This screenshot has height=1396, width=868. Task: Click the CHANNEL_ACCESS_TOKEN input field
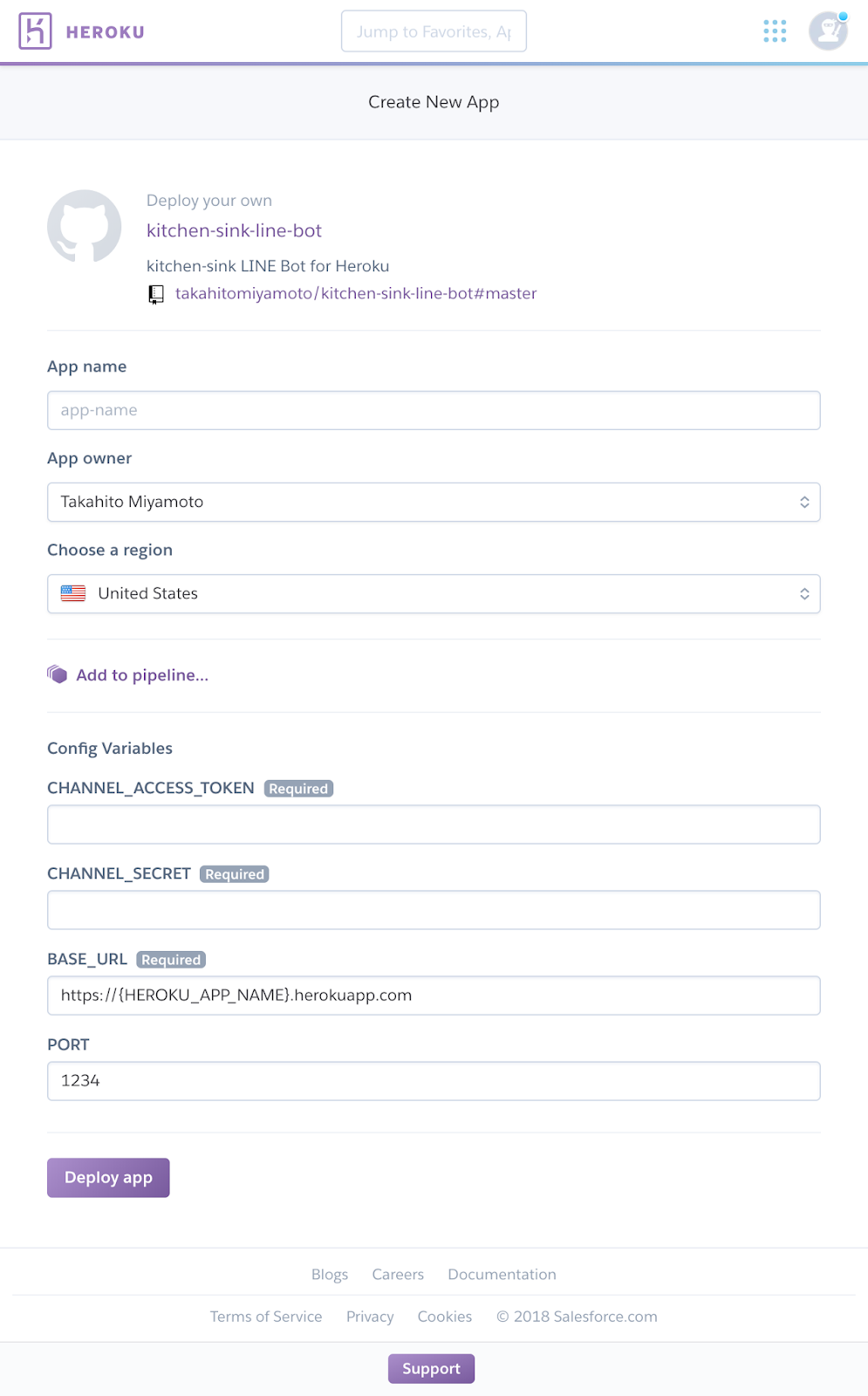(x=434, y=825)
